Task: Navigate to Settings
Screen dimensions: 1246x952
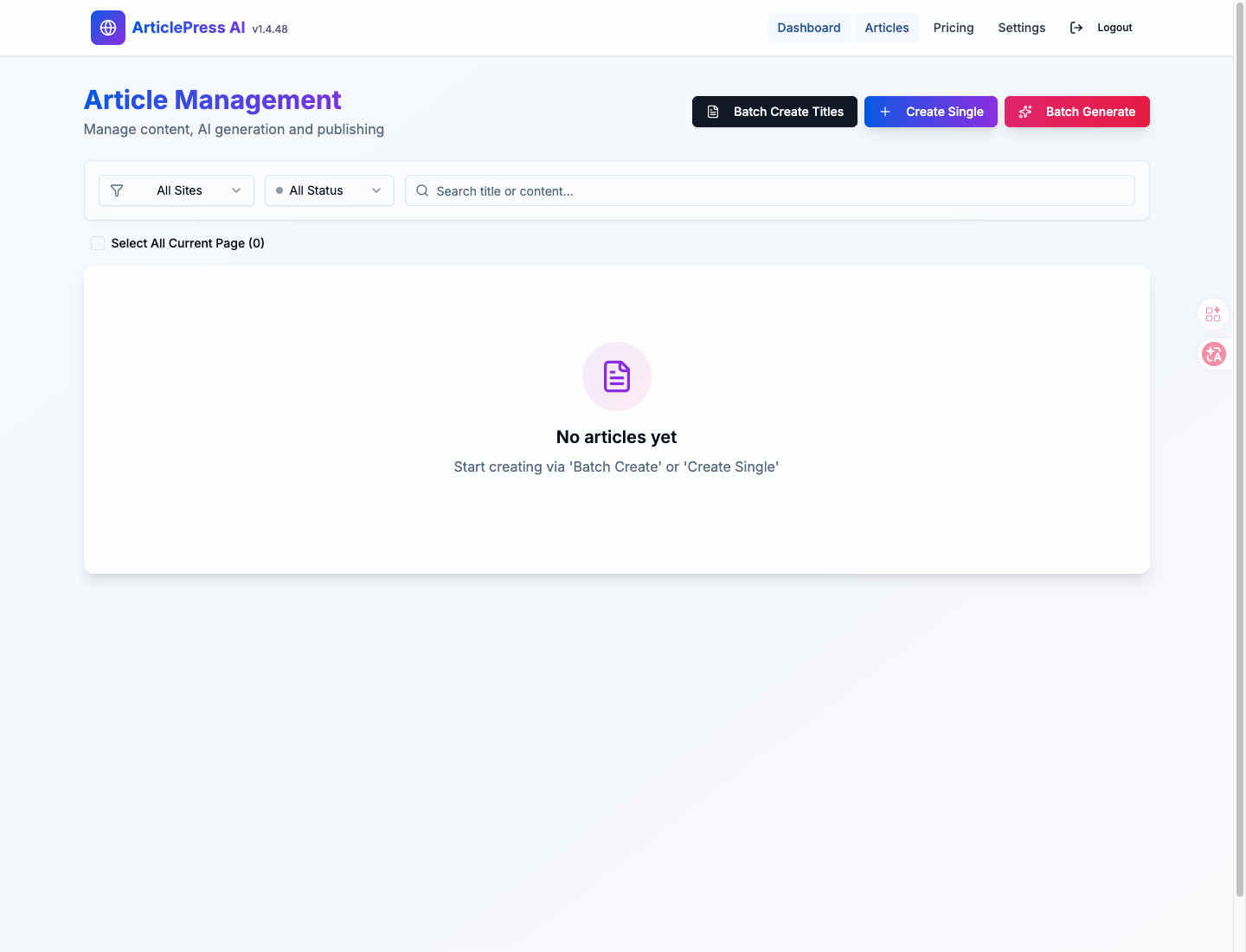Action: point(1021,28)
